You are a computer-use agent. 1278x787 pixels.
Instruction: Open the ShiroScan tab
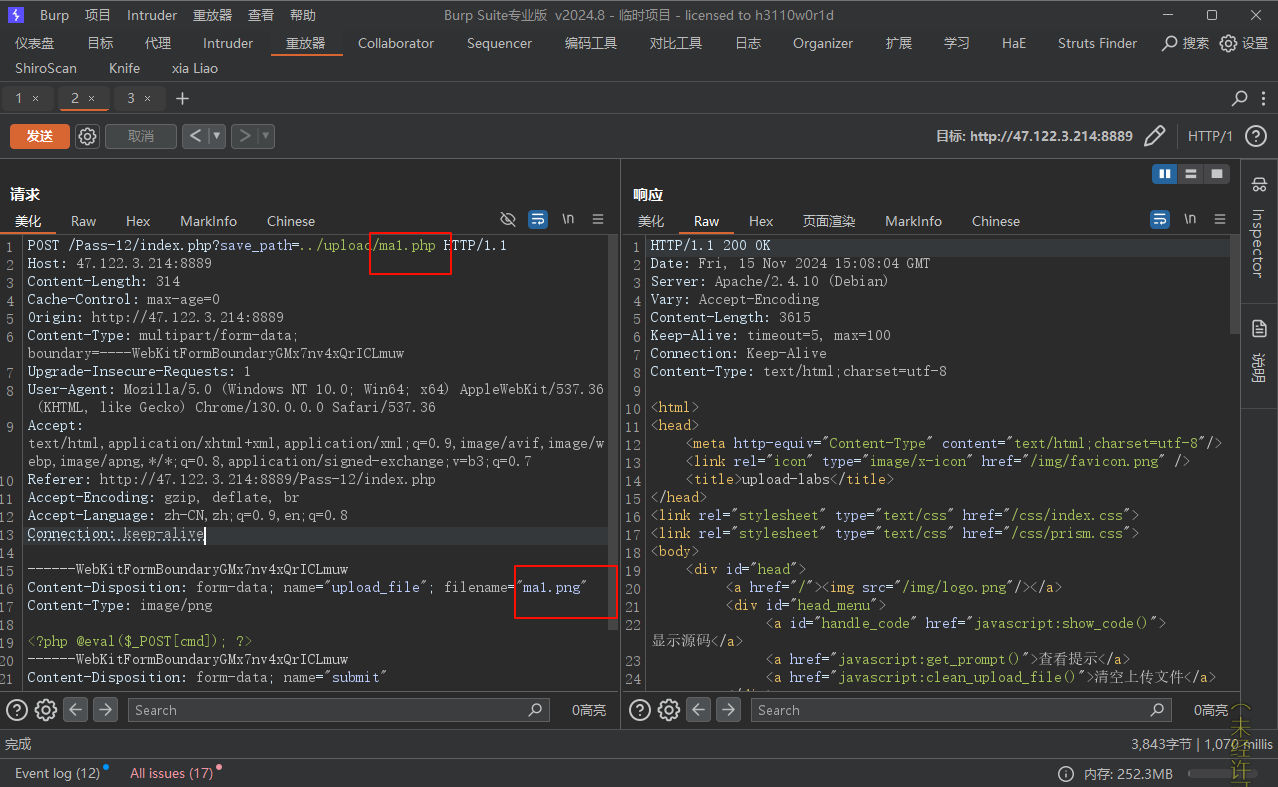click(46, 68)
